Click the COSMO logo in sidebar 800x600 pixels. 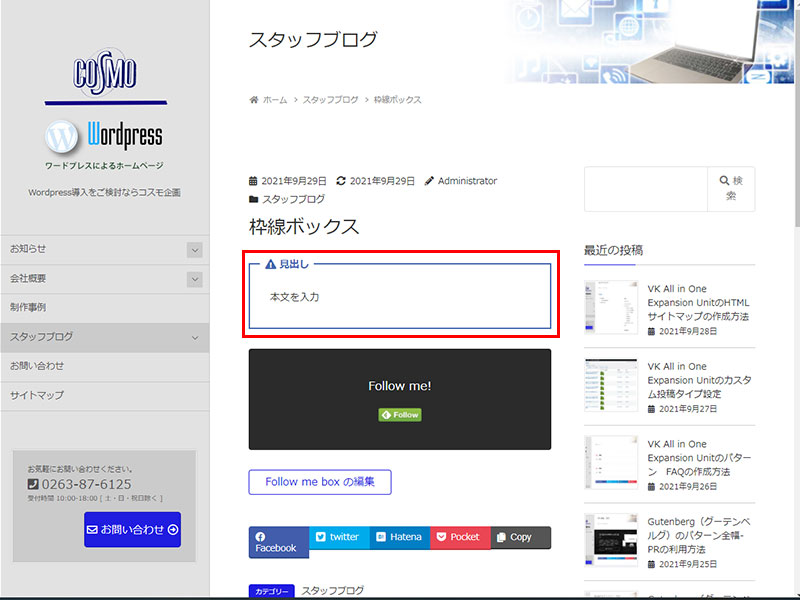[x=105, y=73]
